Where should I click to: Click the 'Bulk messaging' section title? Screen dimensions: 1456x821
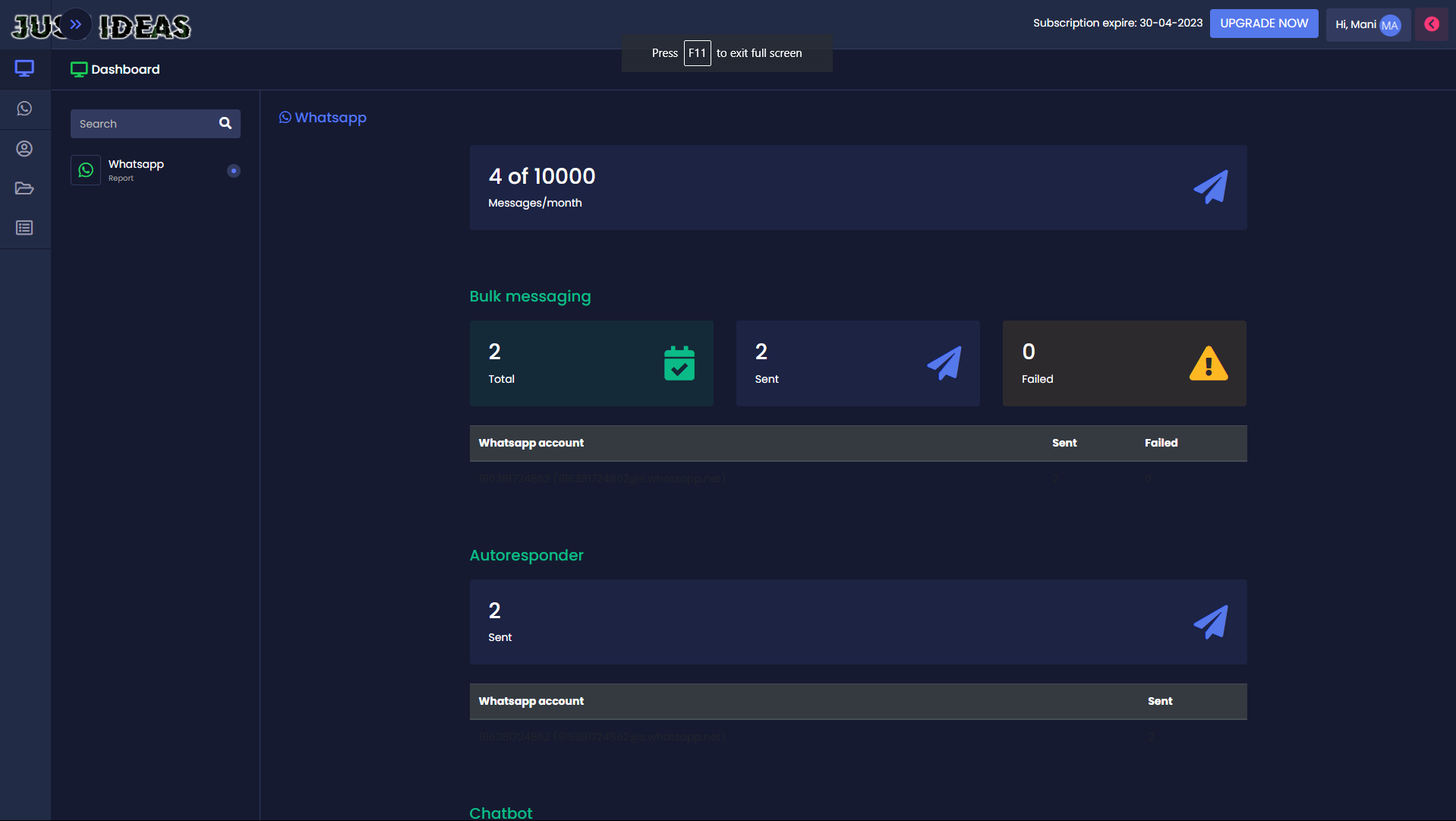tap(530, 296)
